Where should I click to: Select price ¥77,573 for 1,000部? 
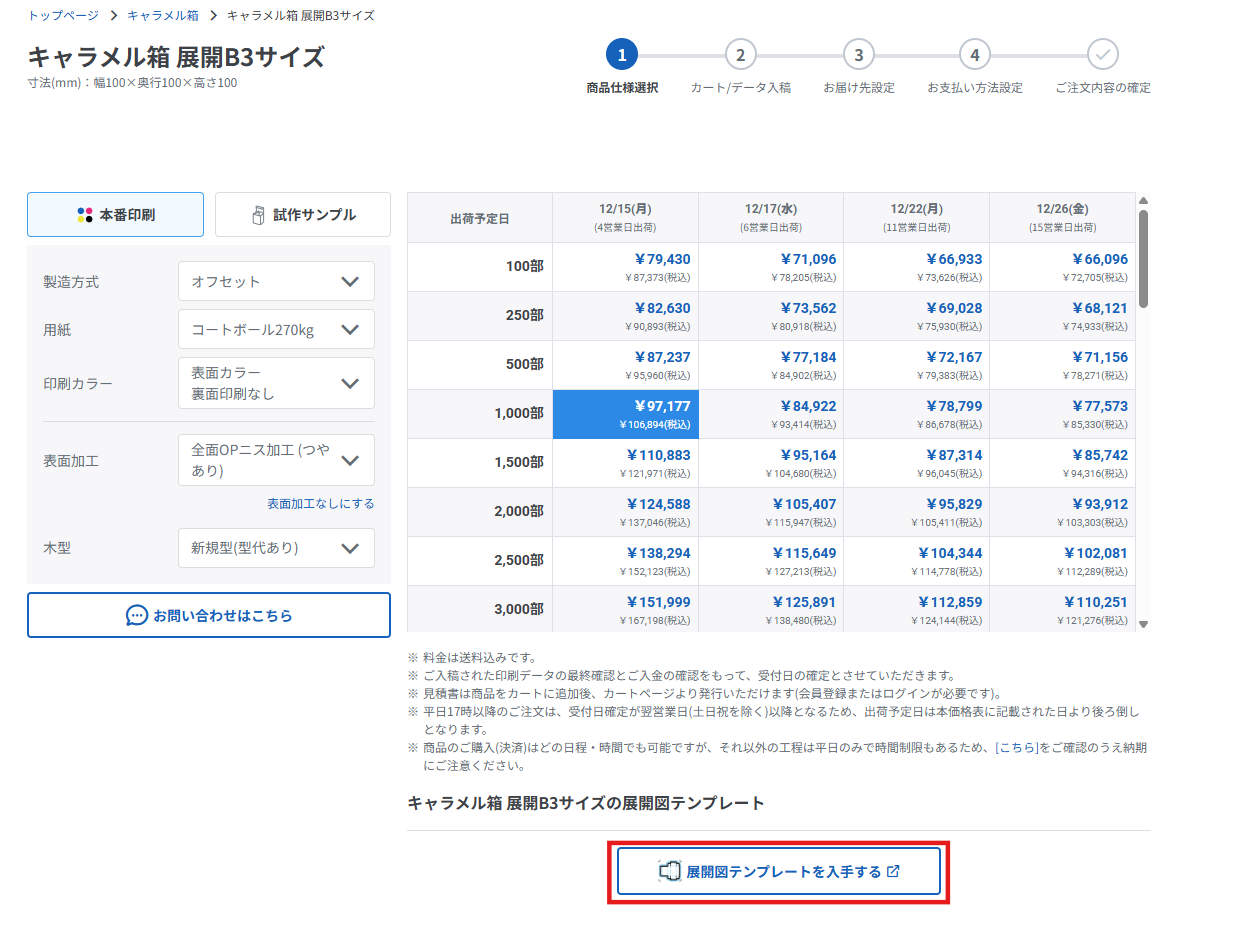click(1063, 414)
